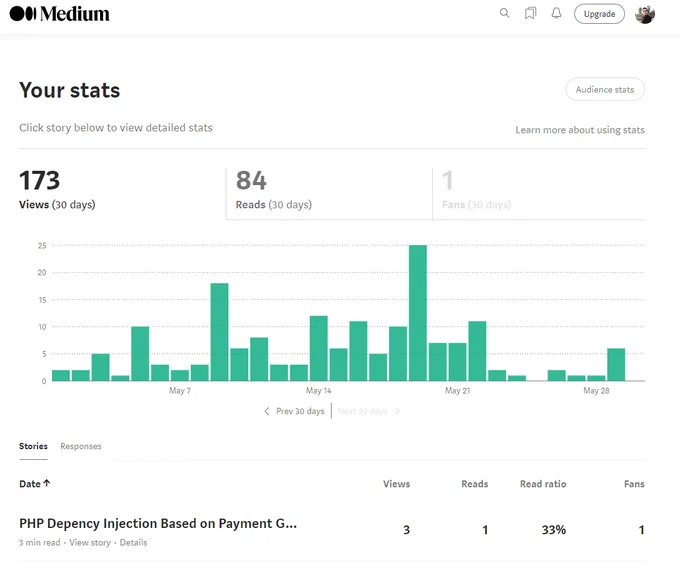Open the bookmarks reading list icon
The image size is (680, 573).
coord(530,13)
